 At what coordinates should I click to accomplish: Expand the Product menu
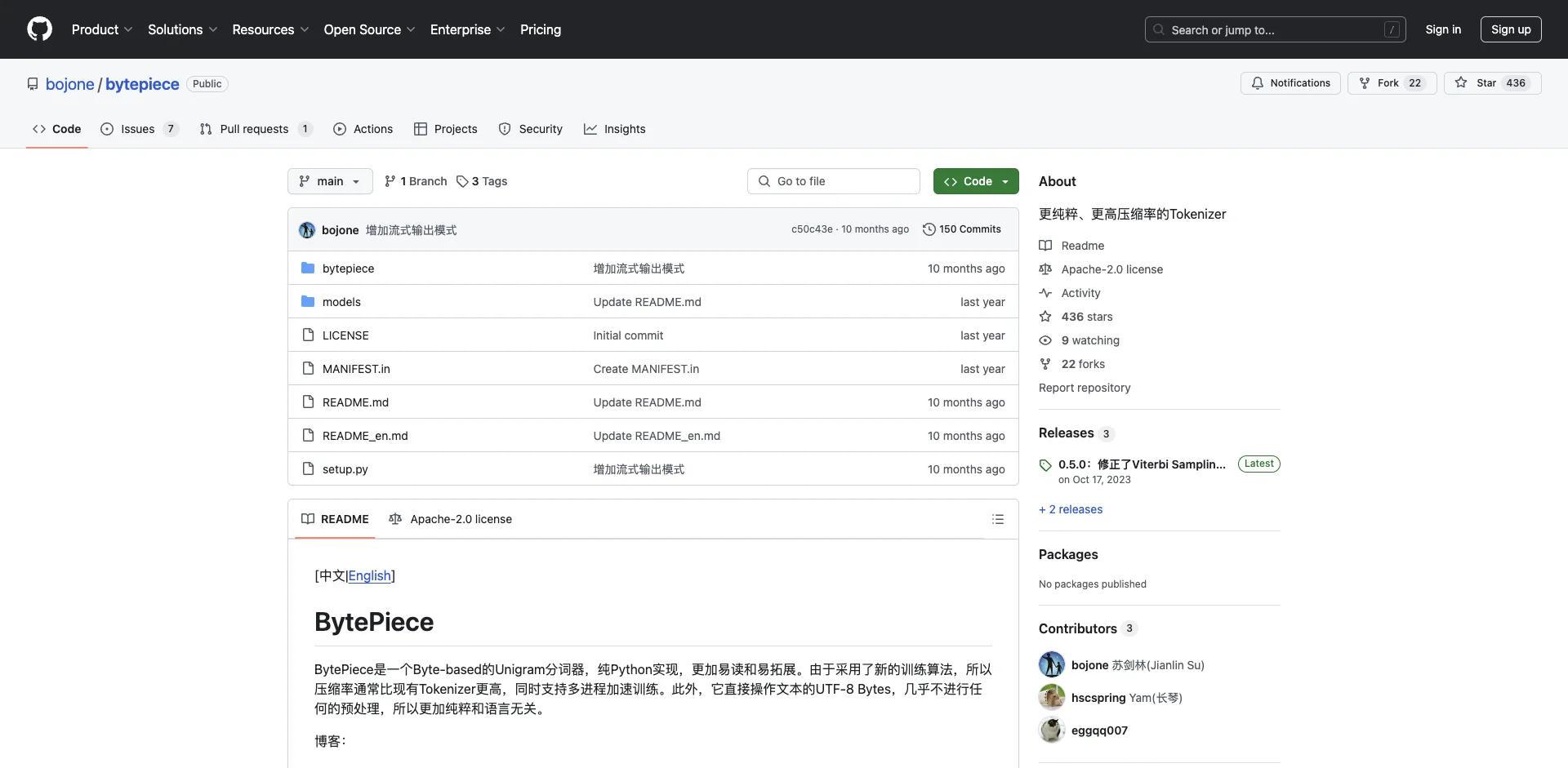pyautogui.click(x=102, y=29)
